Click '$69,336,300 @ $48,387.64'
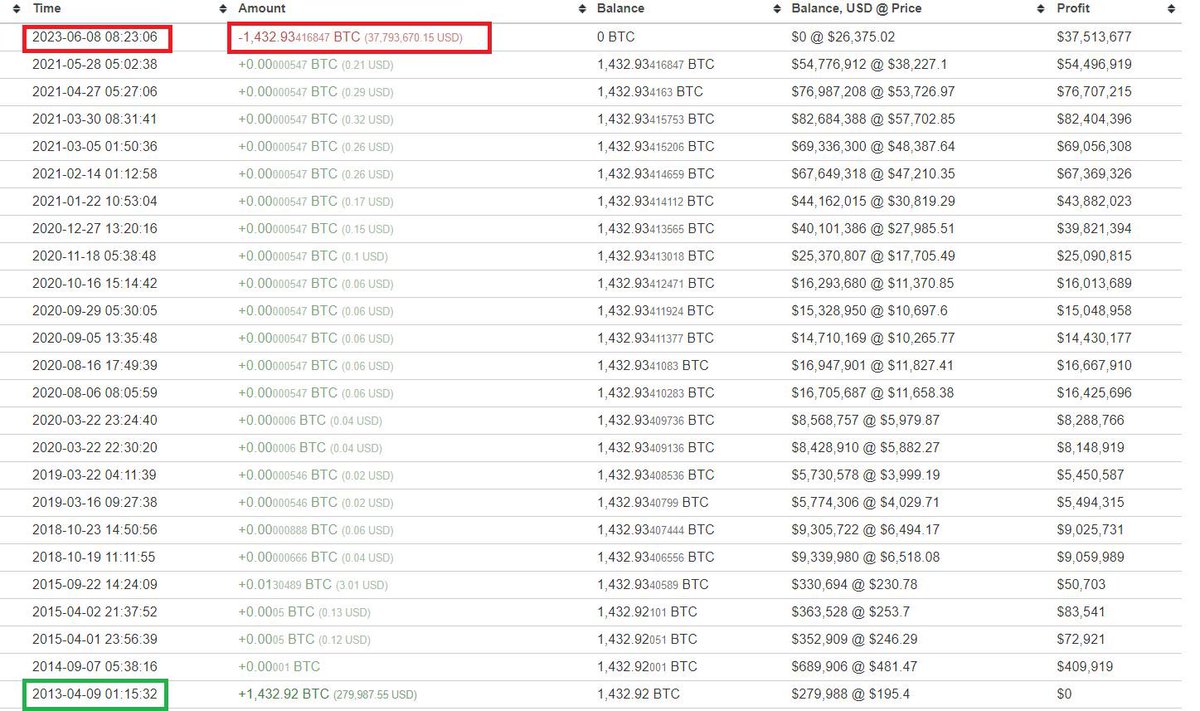This screenshot has width=1200, height=711. coord(873,146)
